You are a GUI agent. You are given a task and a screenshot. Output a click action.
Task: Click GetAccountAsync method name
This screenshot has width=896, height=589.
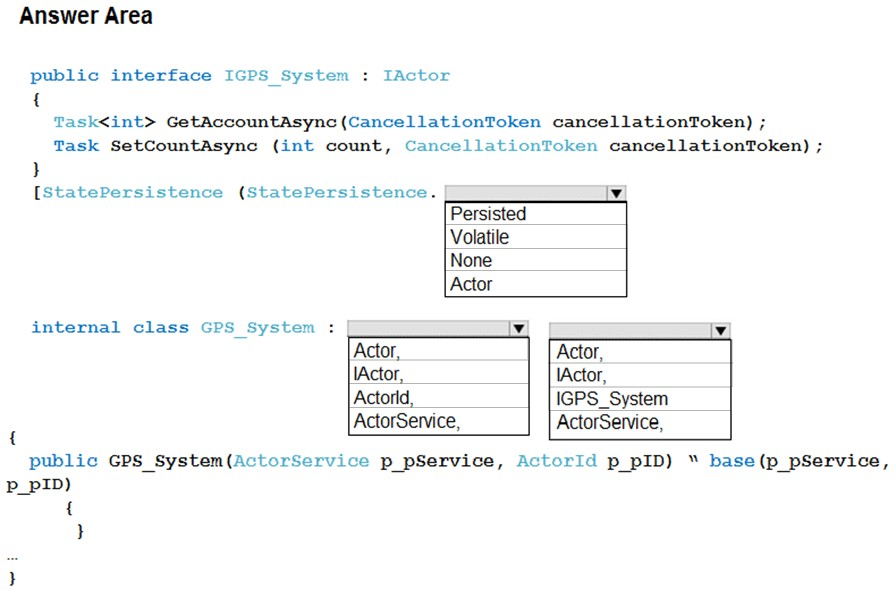[x=251, y=122]
